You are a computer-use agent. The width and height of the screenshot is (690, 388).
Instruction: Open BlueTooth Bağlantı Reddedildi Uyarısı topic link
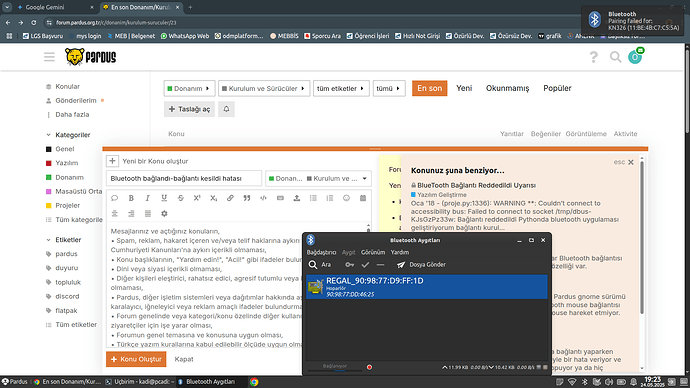click(476, 186)
